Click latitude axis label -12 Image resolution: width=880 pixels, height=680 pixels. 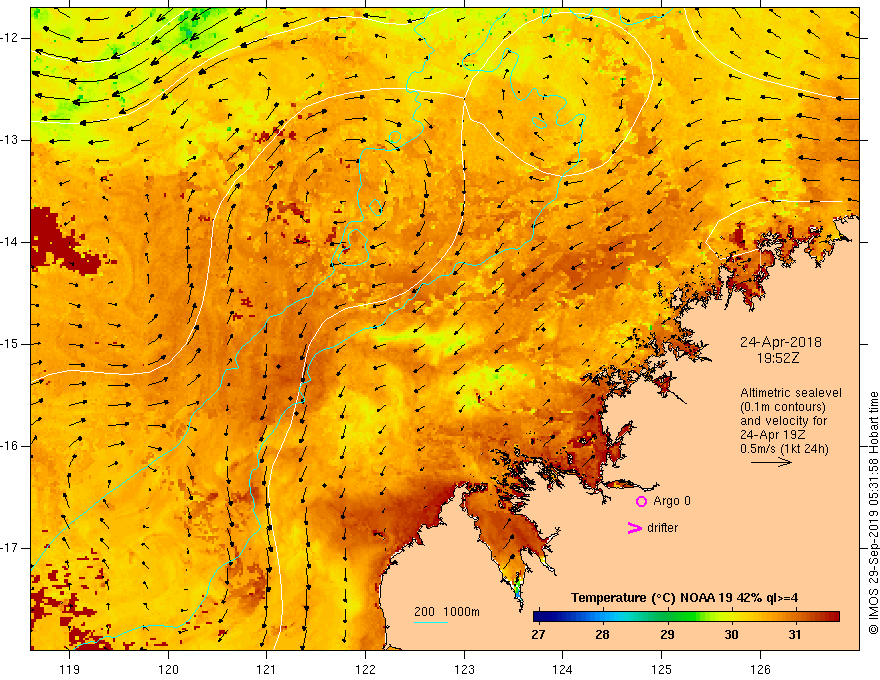pos(10,38)
